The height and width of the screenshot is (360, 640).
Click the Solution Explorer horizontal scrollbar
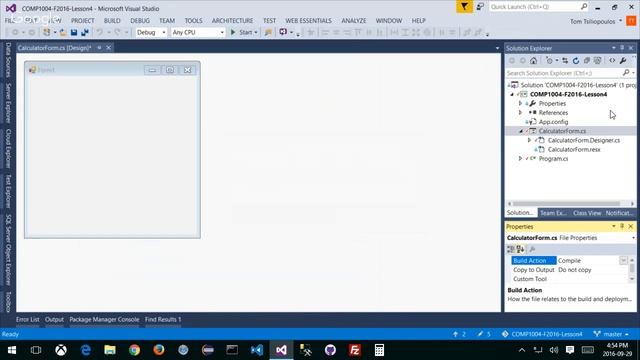[567, 204]
